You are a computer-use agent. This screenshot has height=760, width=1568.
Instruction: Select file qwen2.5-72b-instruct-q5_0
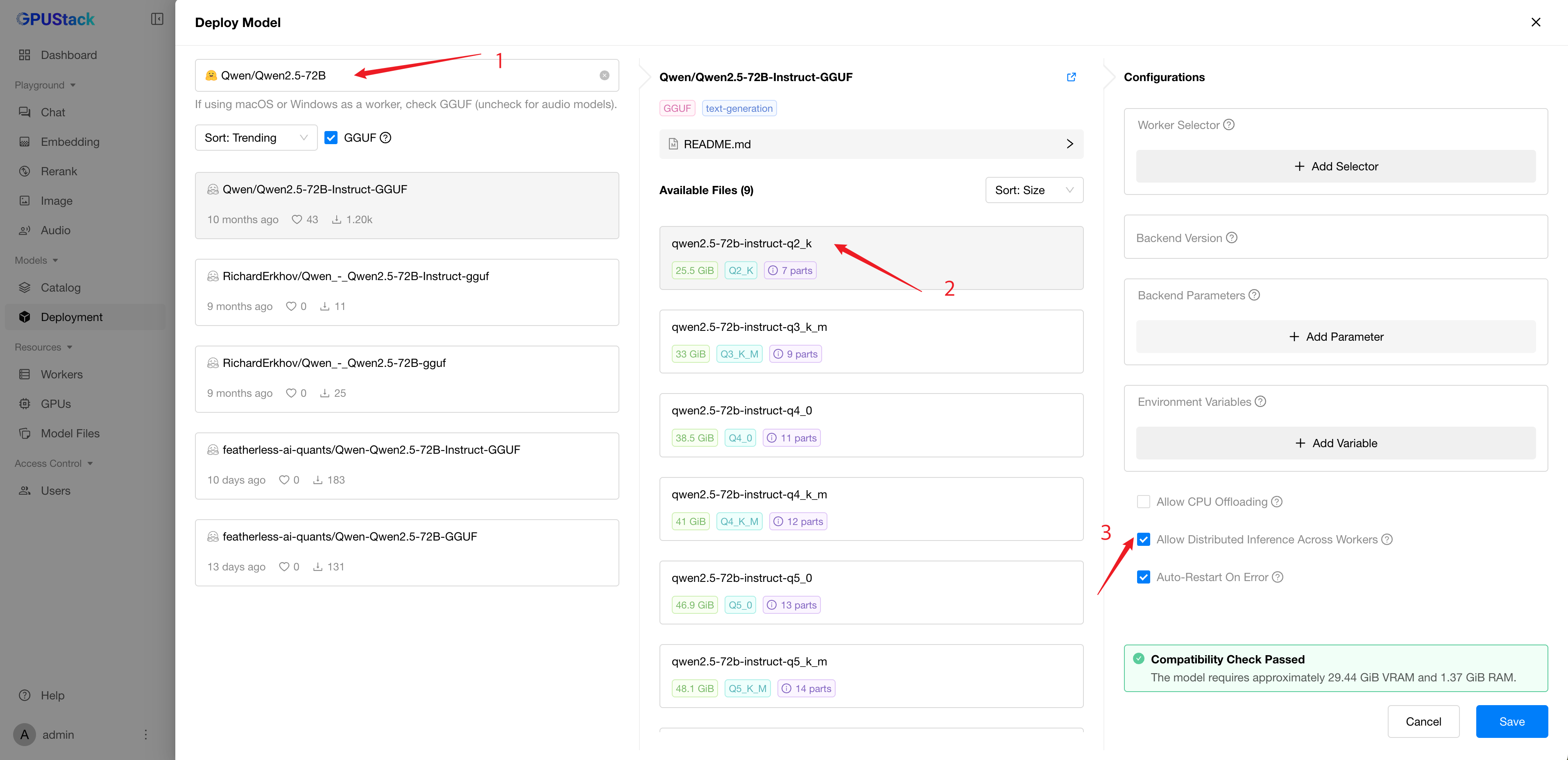(871, 592)
